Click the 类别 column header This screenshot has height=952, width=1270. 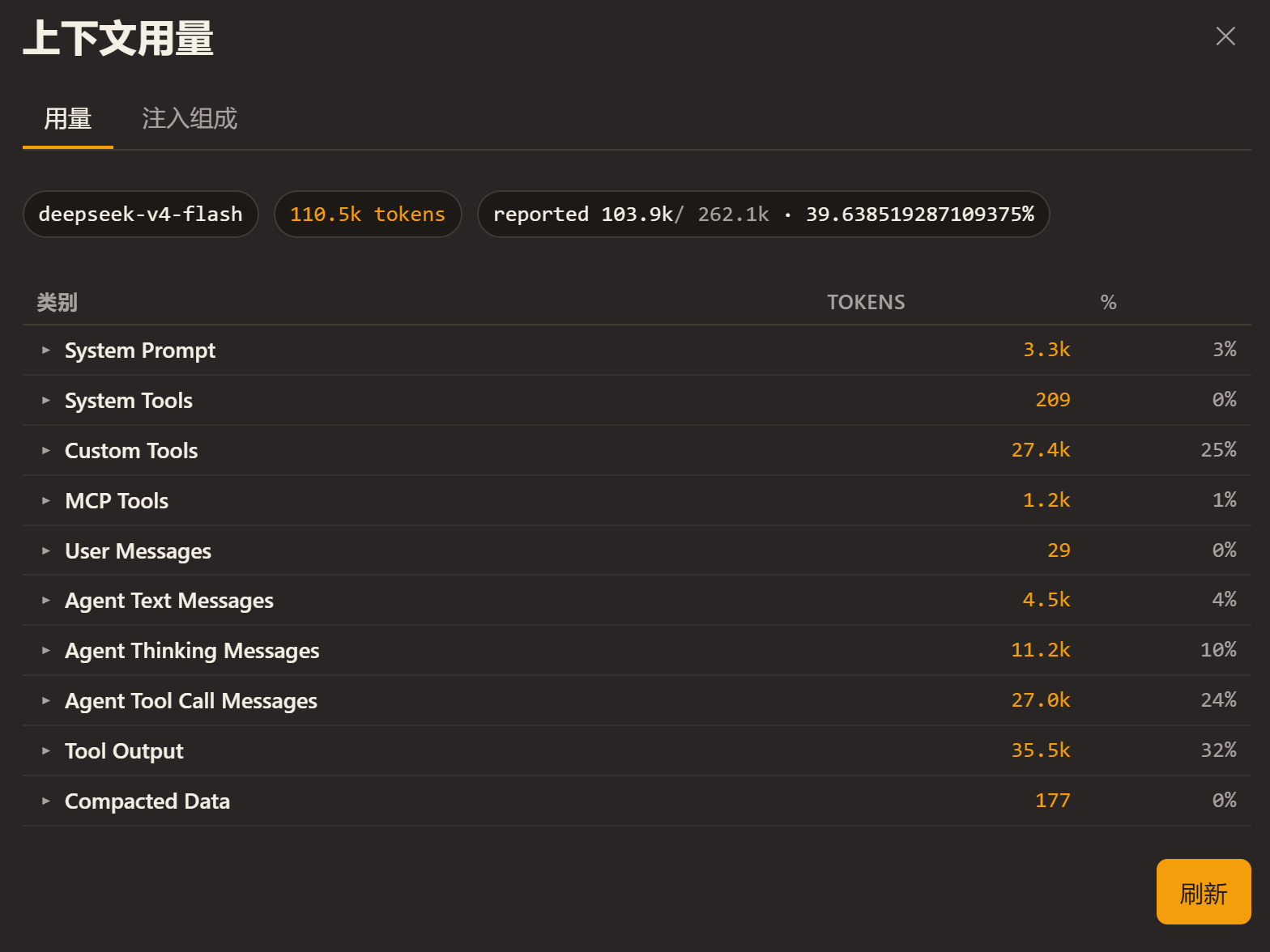click(57, 302)
